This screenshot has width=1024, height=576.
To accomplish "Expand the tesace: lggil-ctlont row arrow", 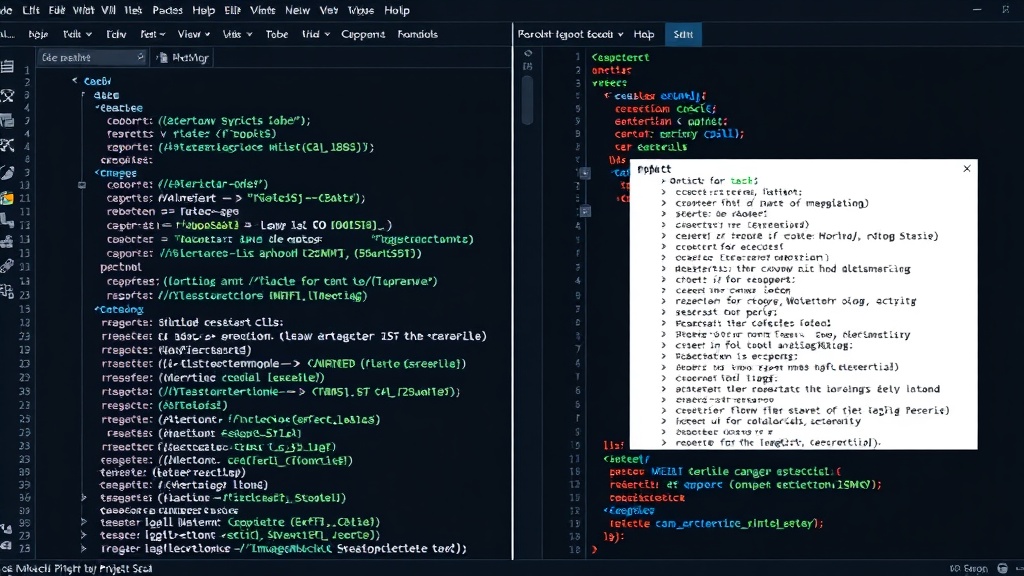I will pyautogui.click(x=84, y=535).
